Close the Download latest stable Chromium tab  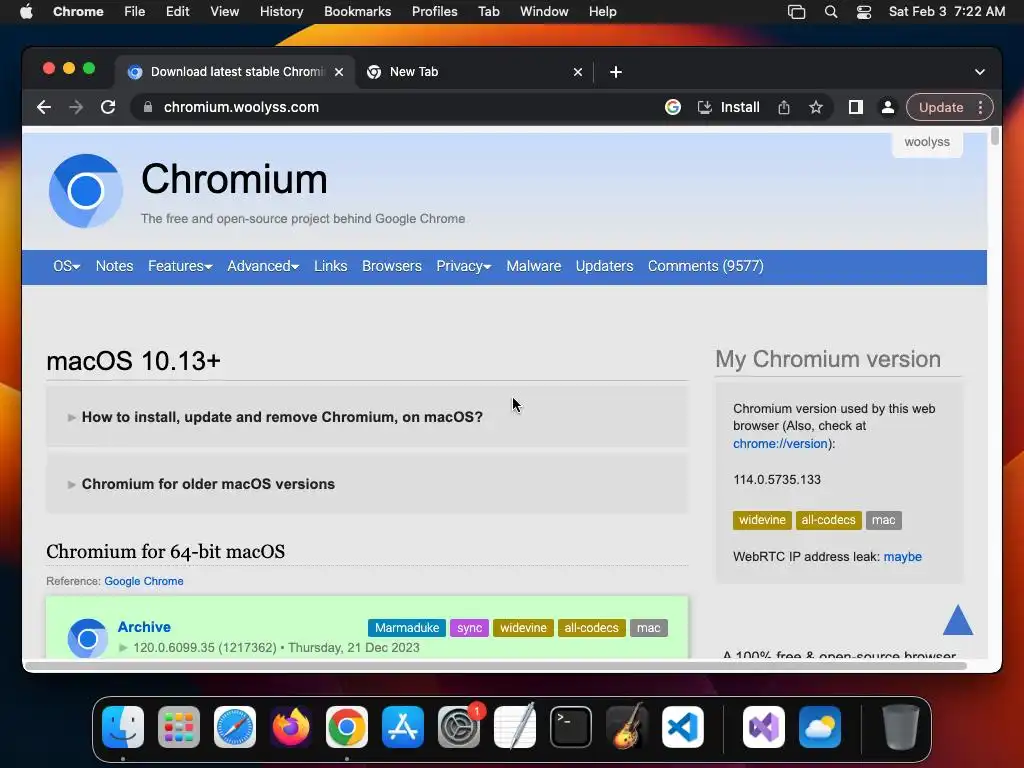pyautogui.click(x=339, y=72)
